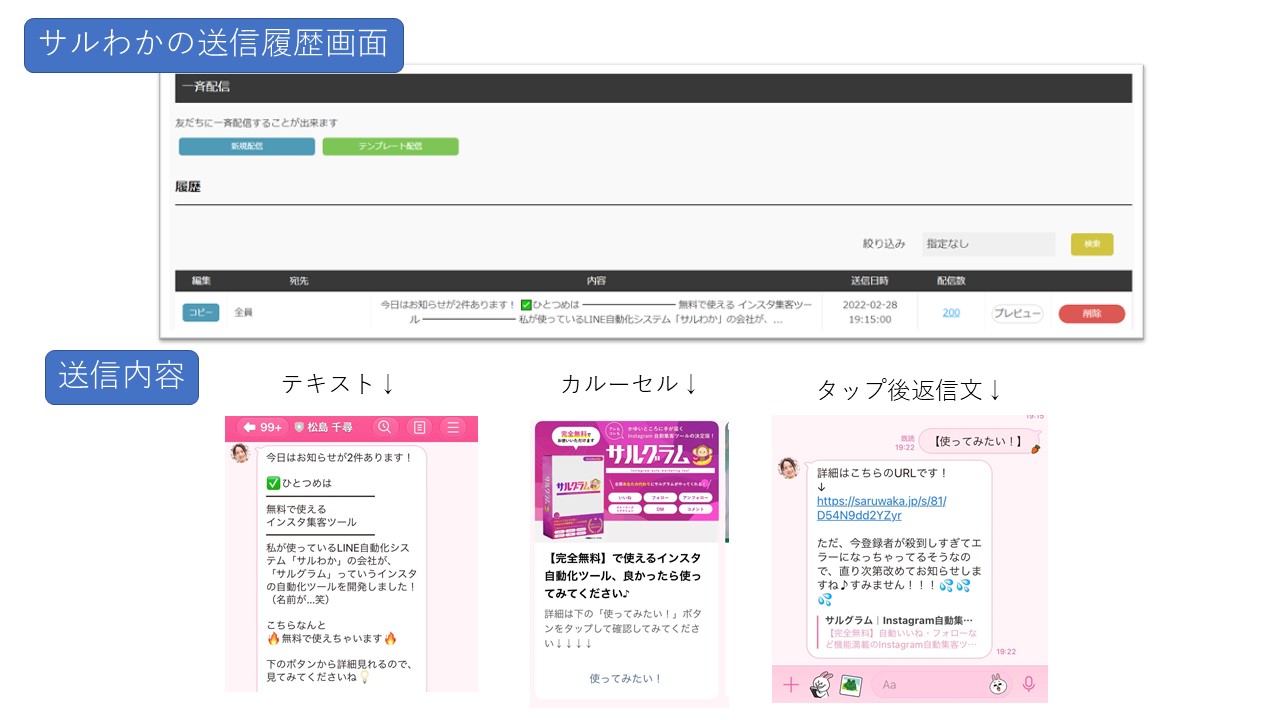Tap 使ってみたい！ on the carousel card
1280x720 pixels.
coord(626,678)
